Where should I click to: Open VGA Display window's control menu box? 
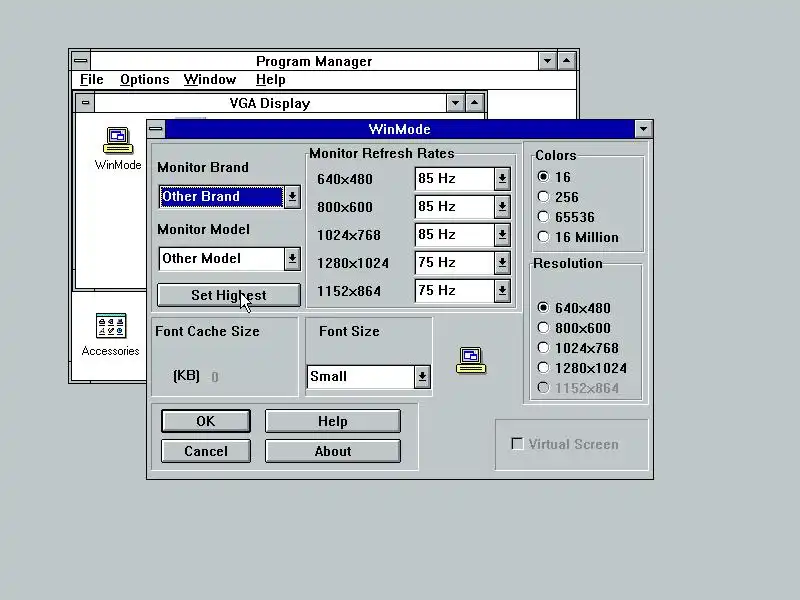coord(85,103)
